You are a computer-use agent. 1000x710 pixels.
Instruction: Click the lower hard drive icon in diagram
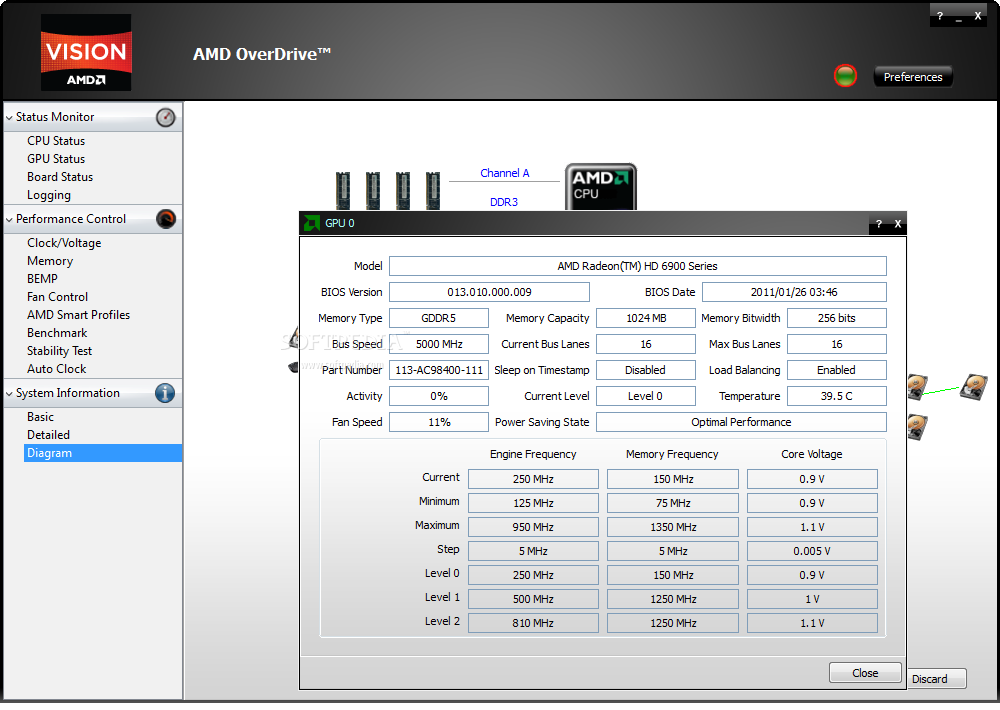917,427
